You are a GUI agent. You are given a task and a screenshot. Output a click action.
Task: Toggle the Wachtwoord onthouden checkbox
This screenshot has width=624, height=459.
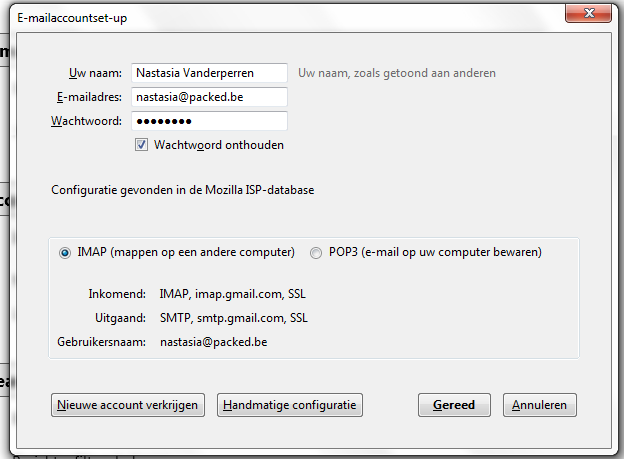(142, 145)
